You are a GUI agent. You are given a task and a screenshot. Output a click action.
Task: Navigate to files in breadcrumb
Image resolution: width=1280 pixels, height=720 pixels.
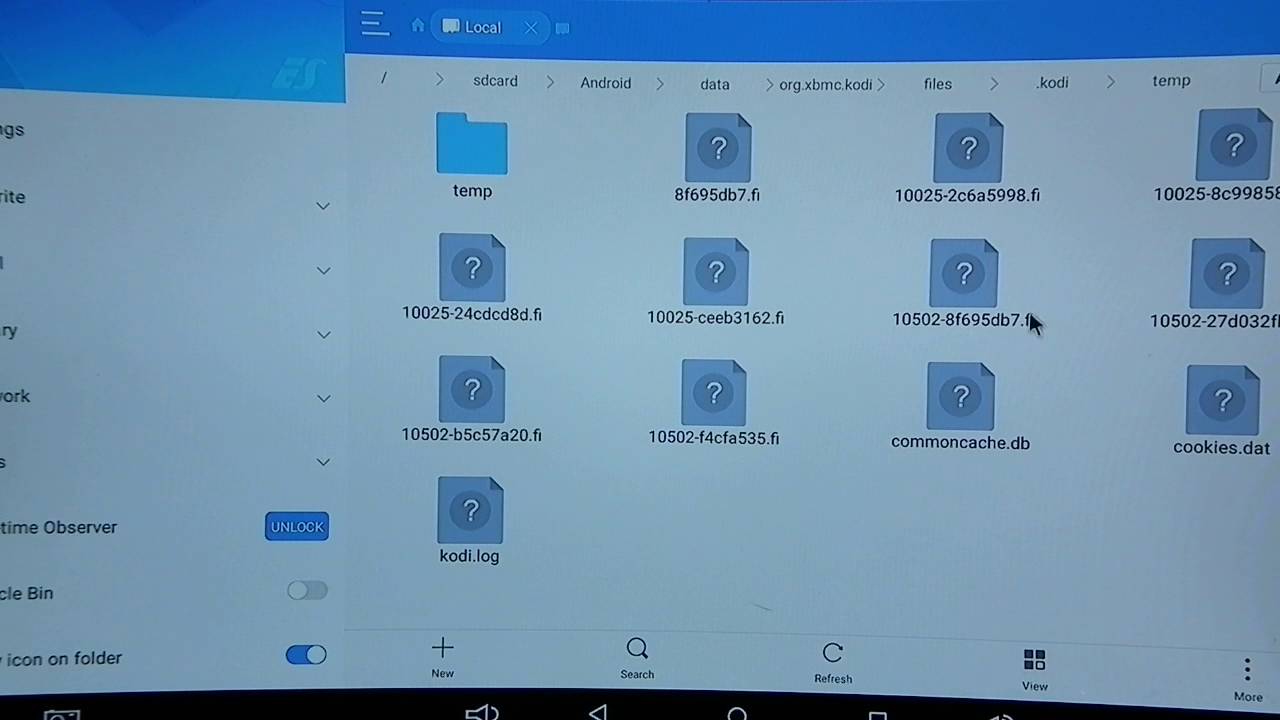coord(937,84)
